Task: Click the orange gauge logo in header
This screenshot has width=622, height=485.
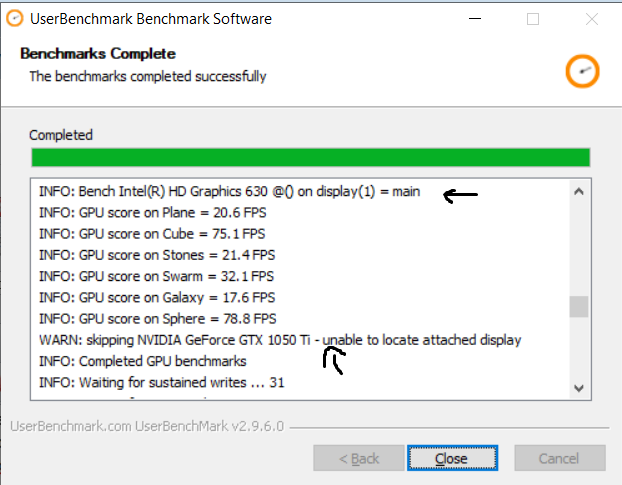Action: 581,70
